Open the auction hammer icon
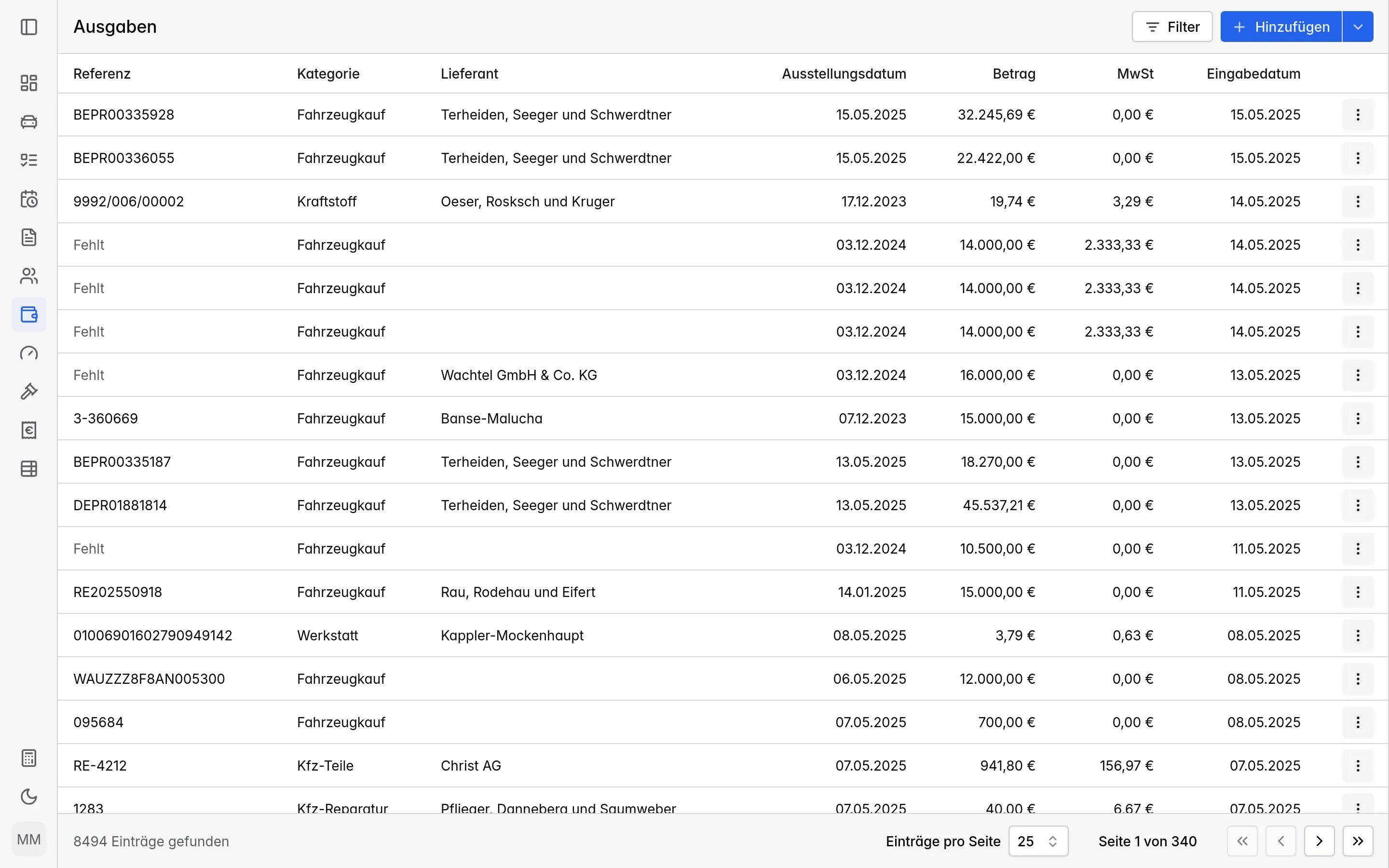Screen dimensions: 1389x868 (29, 392)
